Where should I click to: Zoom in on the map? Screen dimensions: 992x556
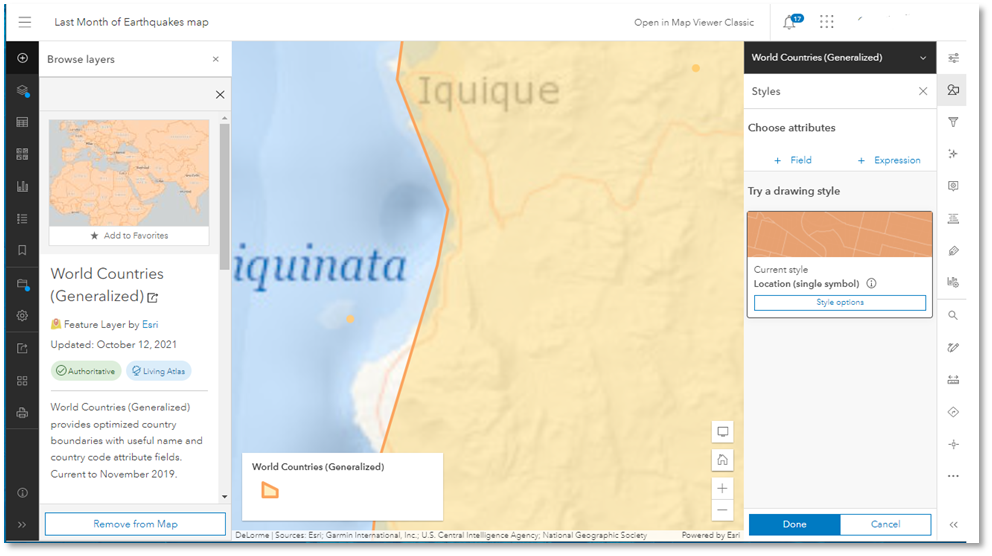click(x=722, y=488)
